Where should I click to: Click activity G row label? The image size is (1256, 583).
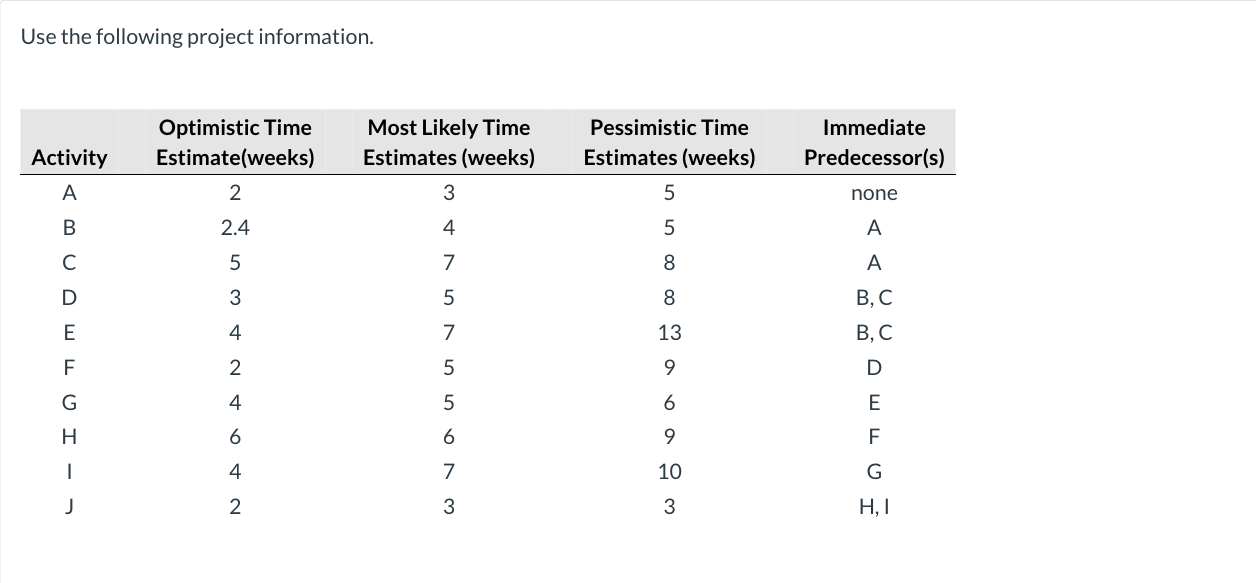[x=69, y=402]
